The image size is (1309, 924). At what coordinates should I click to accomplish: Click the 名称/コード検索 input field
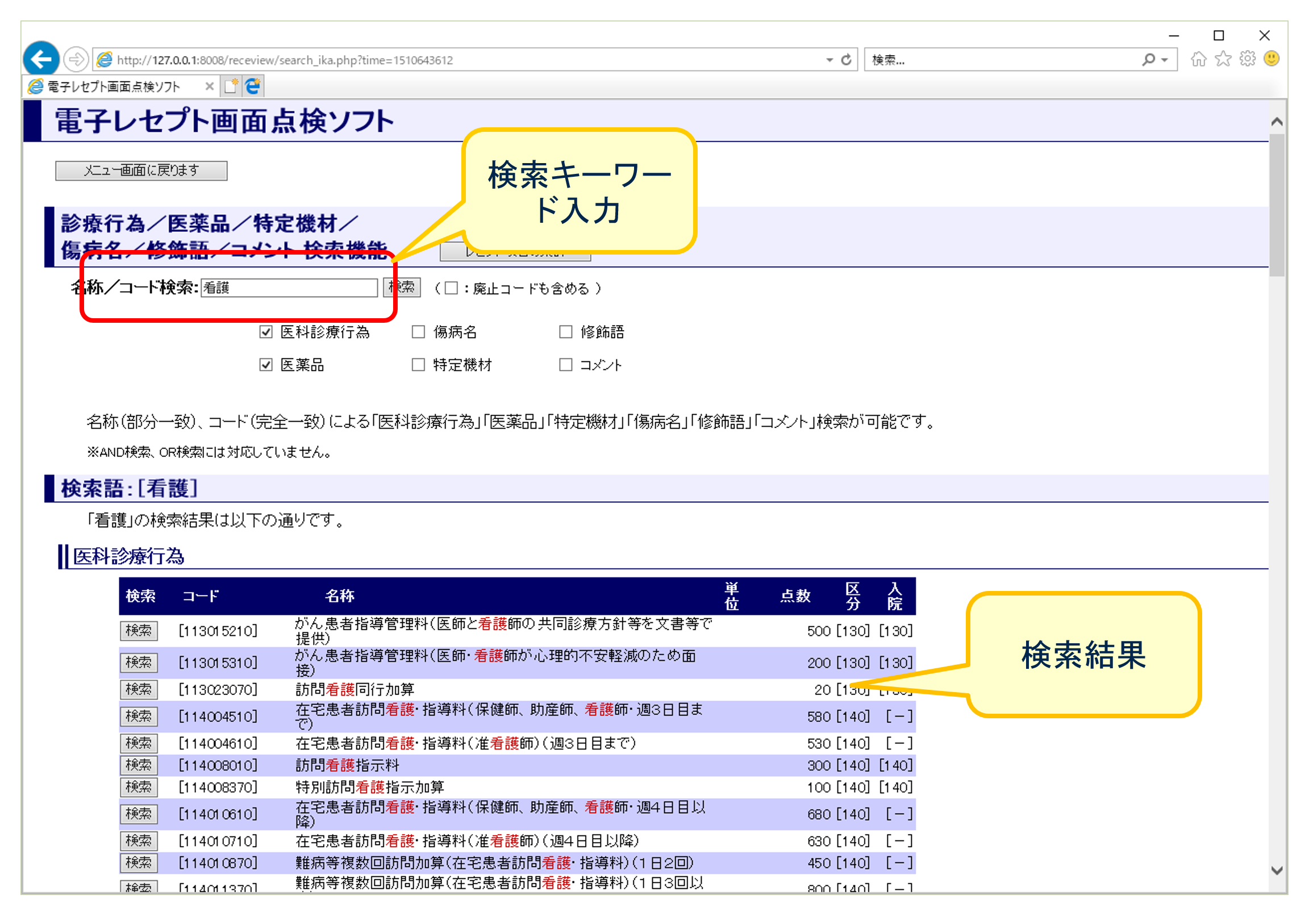tap(289, 288)
